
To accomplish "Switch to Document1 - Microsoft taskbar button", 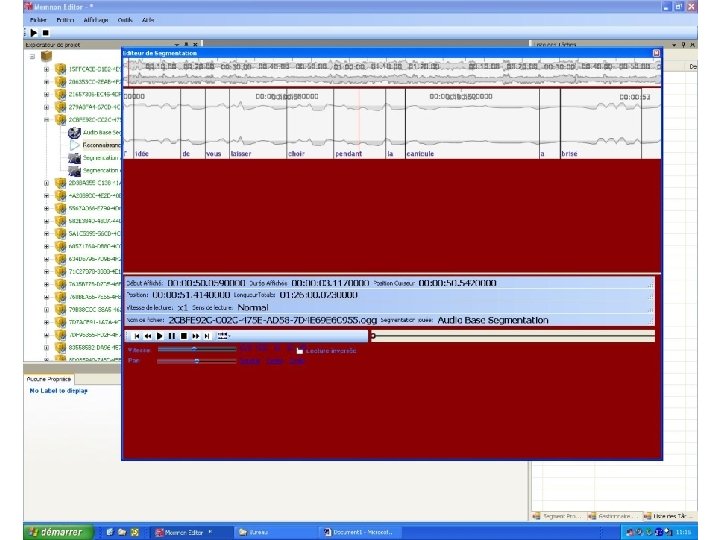I will [360, 533].
